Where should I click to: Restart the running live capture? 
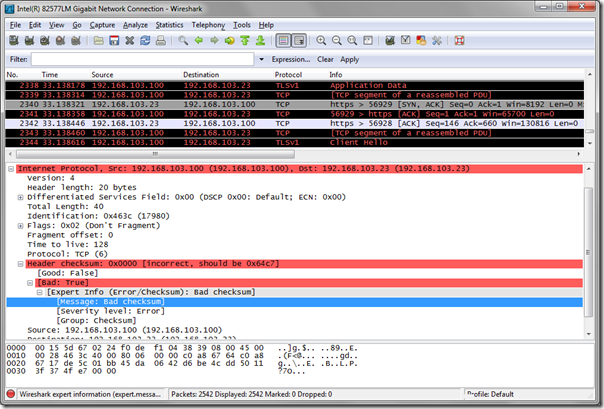click(76, 40)
